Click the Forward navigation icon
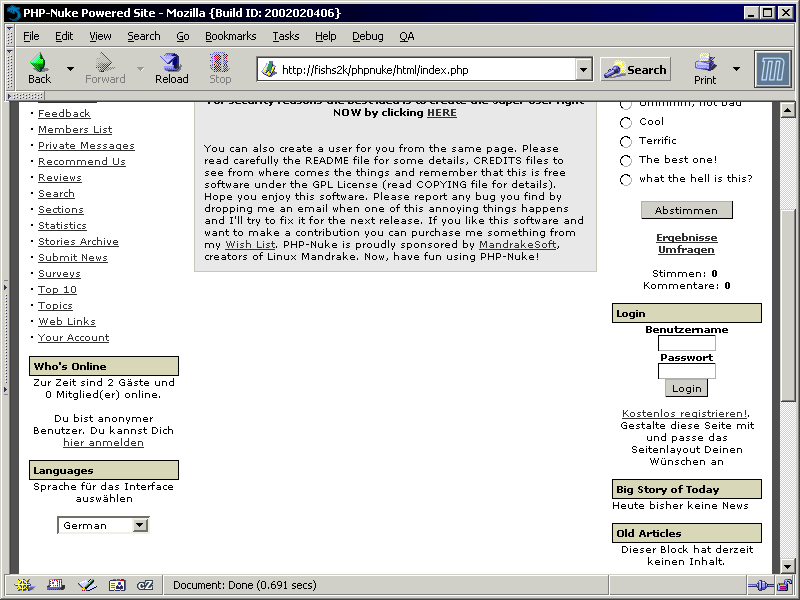Viewport: 800px width, 600px height. [105, 63]
